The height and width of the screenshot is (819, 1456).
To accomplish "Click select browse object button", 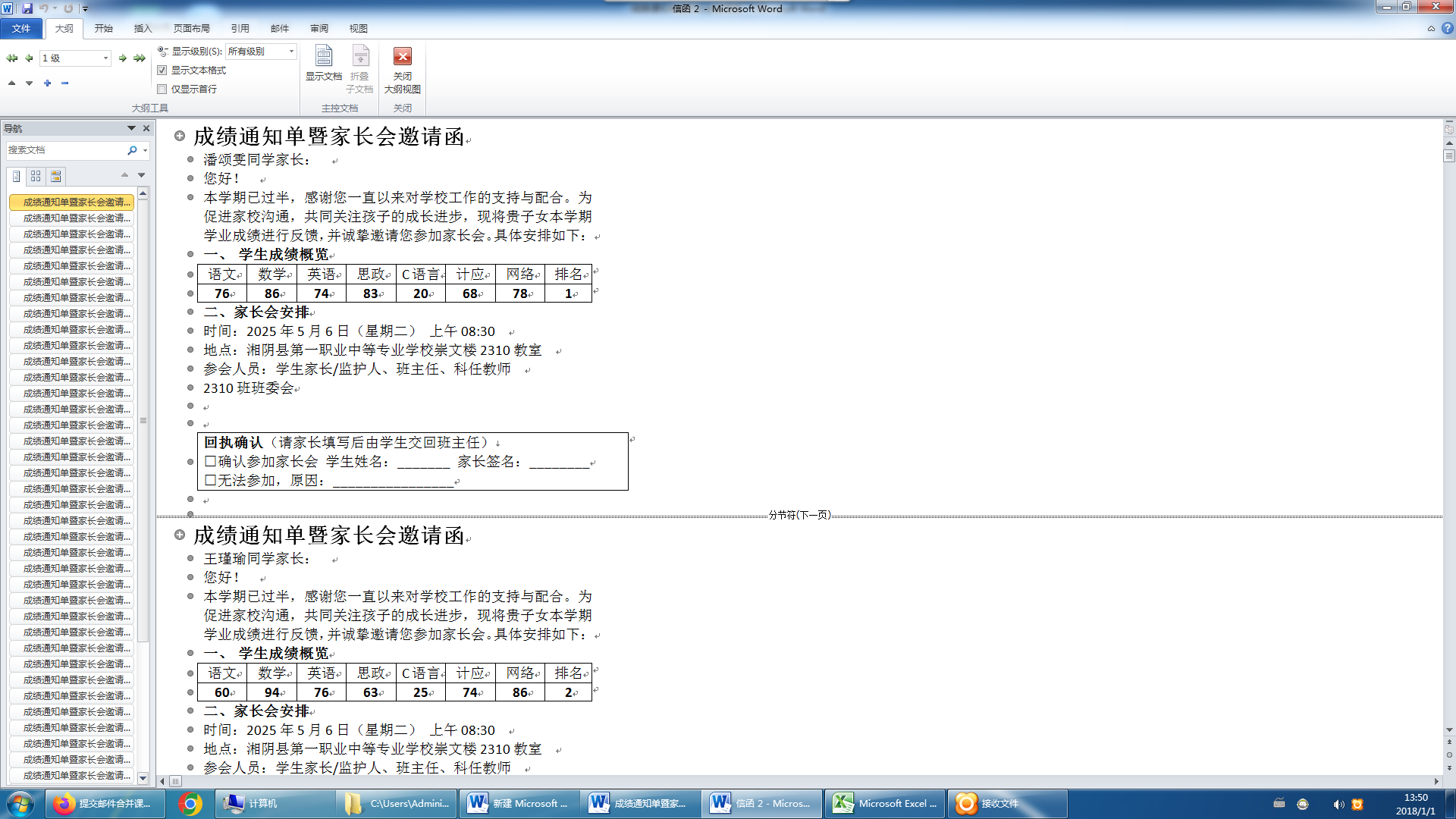I will (x=1449, y=755).
